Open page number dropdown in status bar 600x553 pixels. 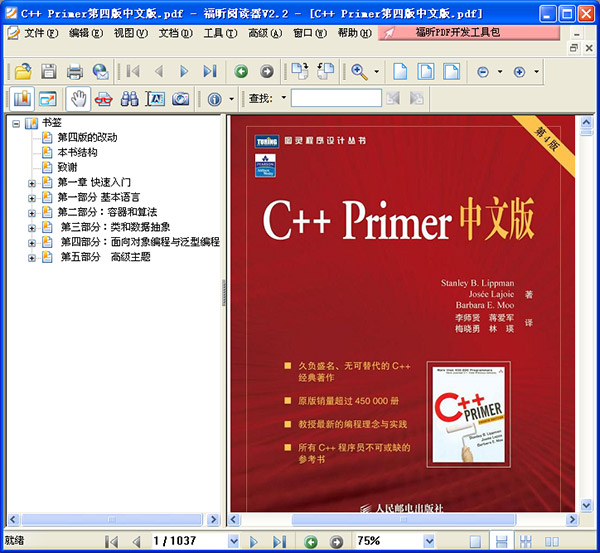click(233, 541)
